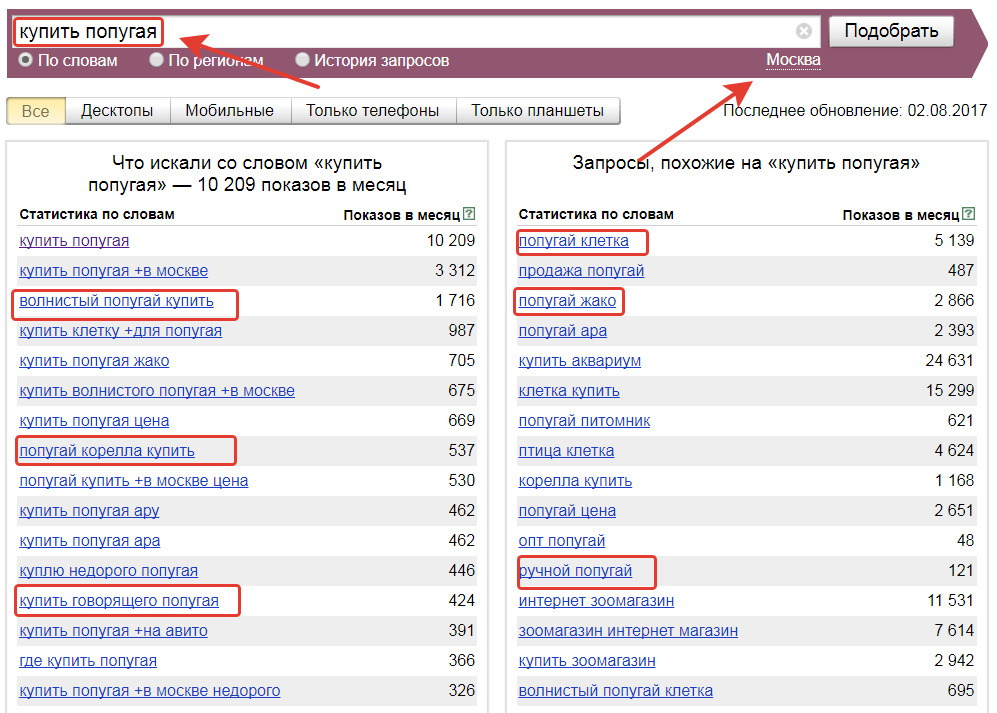Select the 'История запросов' radio button
Image resolution: width=997 pixels, height=713 pixels.
point(302,60)
